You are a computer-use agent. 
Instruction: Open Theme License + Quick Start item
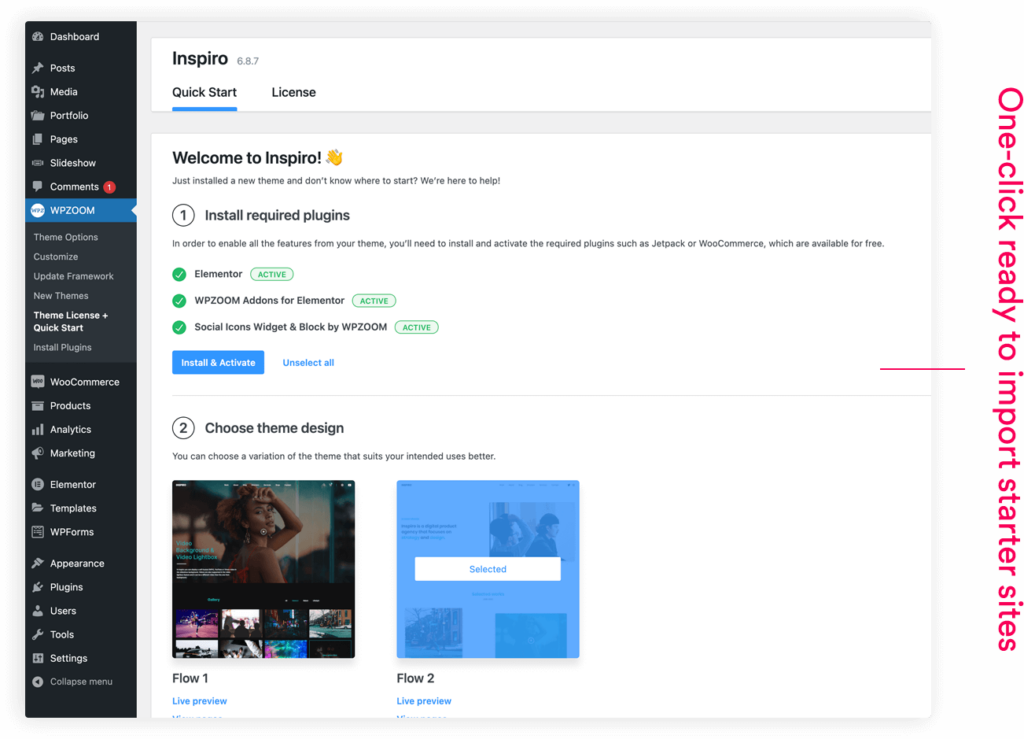coord(71,321)
